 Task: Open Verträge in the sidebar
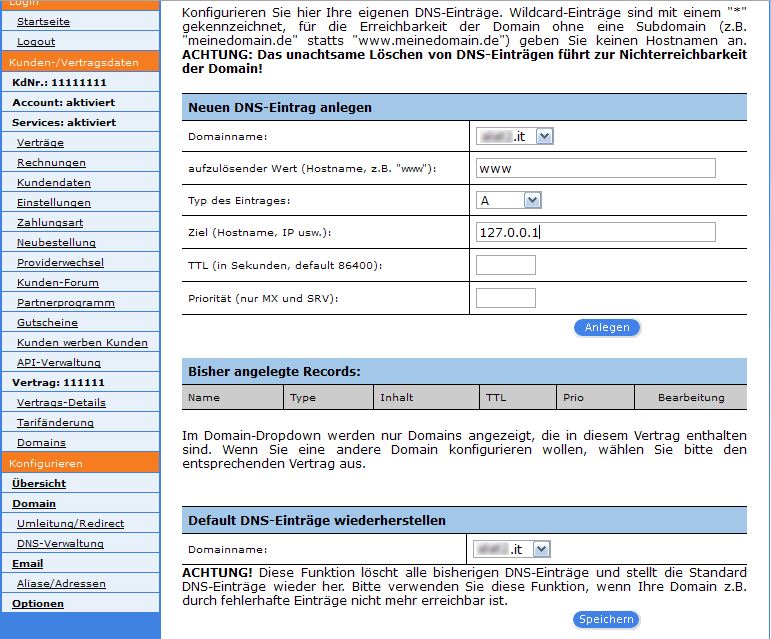coord(40,143)
